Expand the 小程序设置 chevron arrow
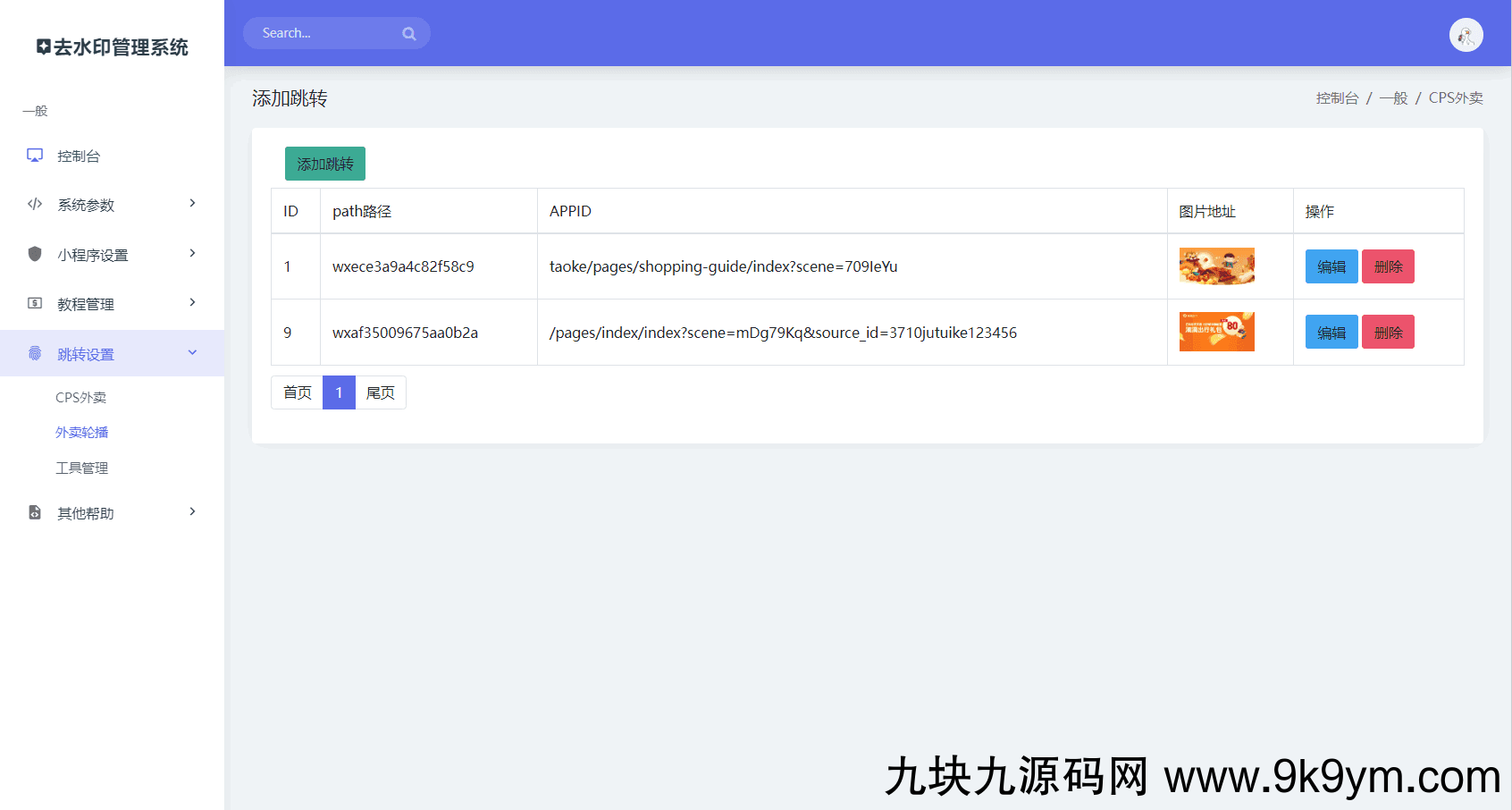 coord(192,254)
